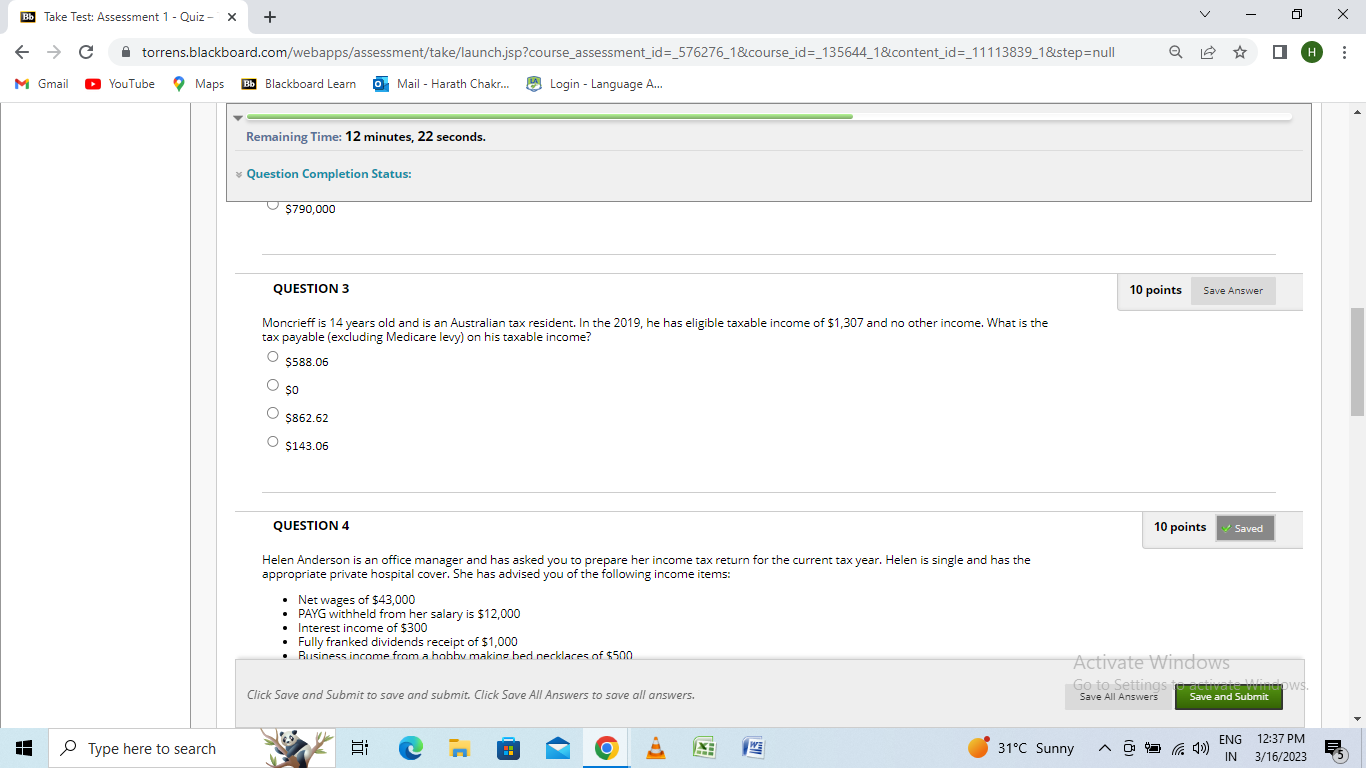Click the Save and Submit button

1229,697
